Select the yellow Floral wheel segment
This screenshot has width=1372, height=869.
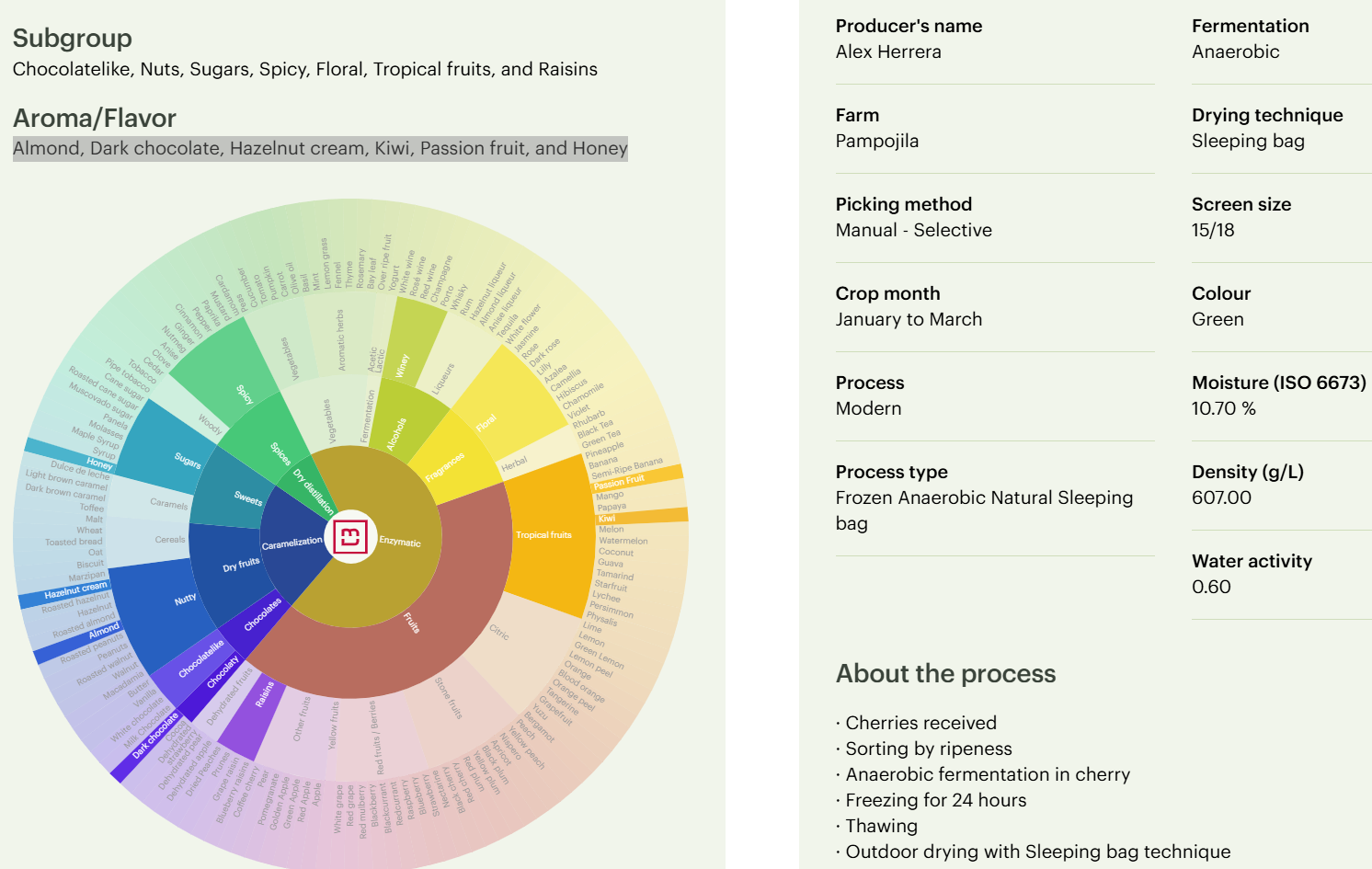(x=486, y=422)
